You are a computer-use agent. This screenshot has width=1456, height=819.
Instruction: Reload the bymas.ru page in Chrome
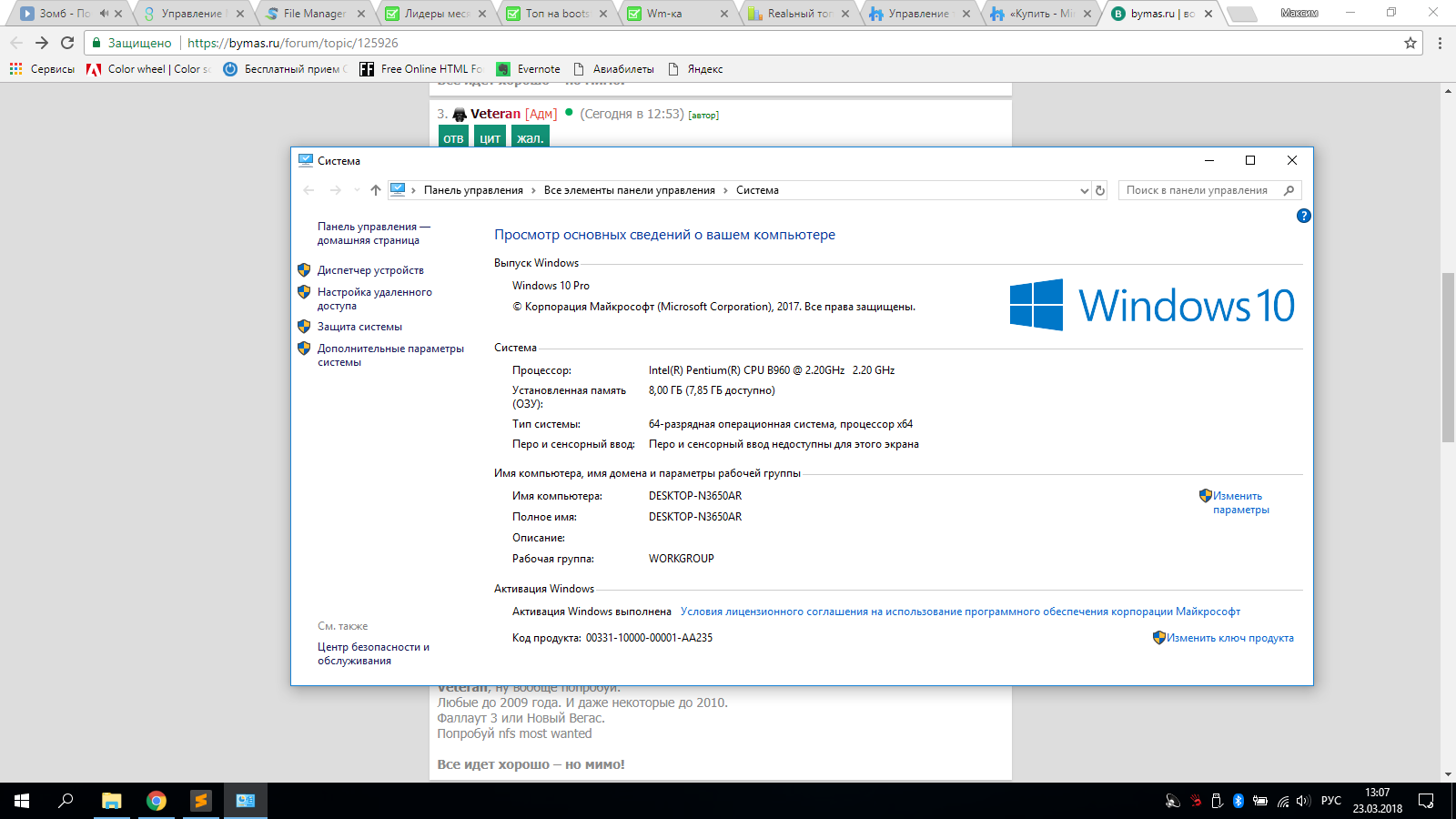(x=67, y=43)
